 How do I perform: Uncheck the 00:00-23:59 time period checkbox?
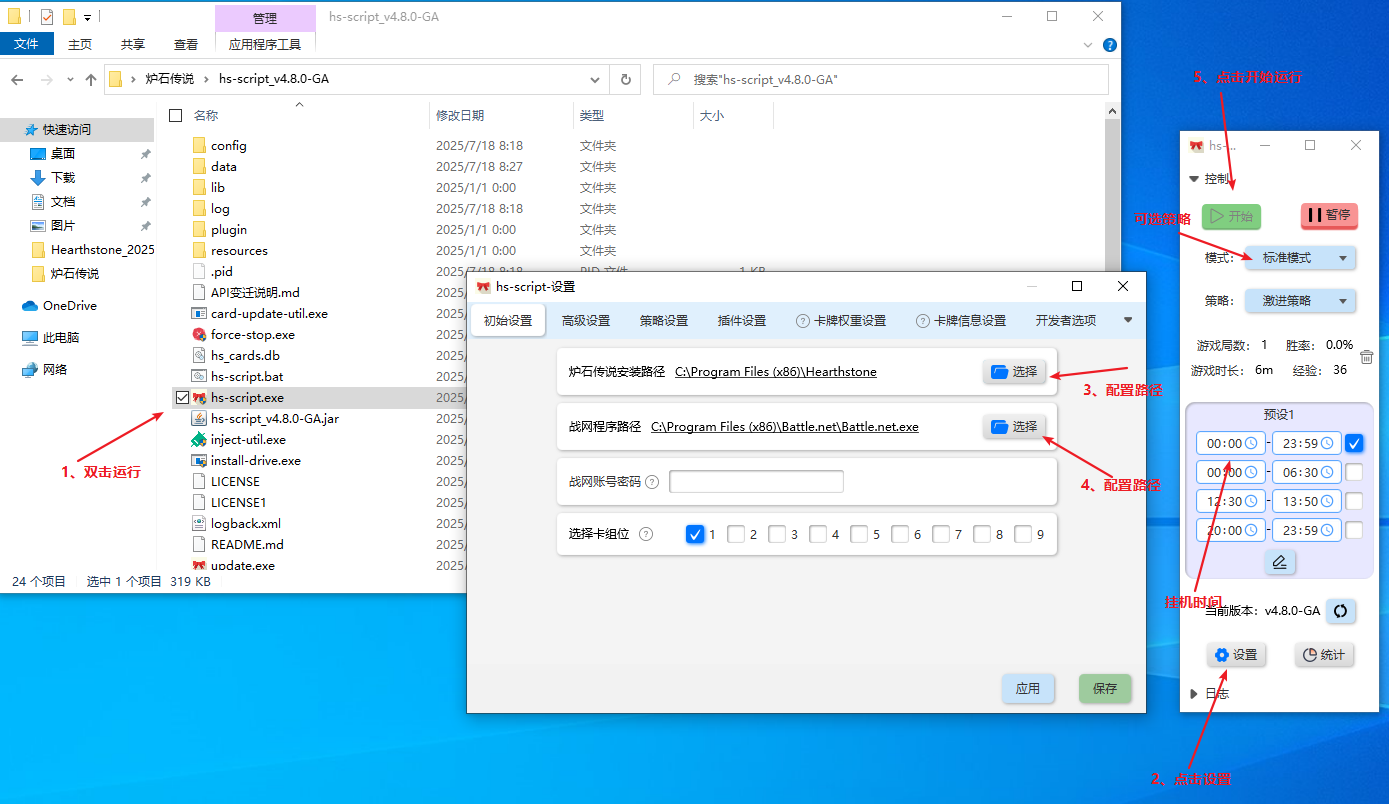point(1354,443)
